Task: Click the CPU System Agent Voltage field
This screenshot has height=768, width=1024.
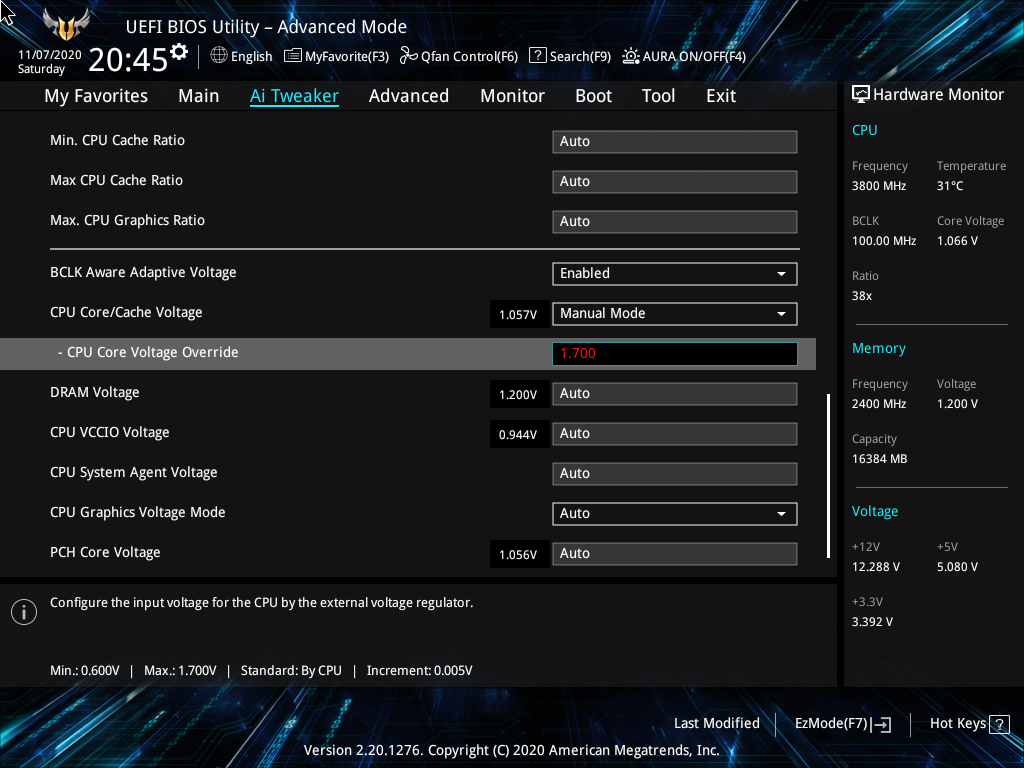Action: coord(675,473)
